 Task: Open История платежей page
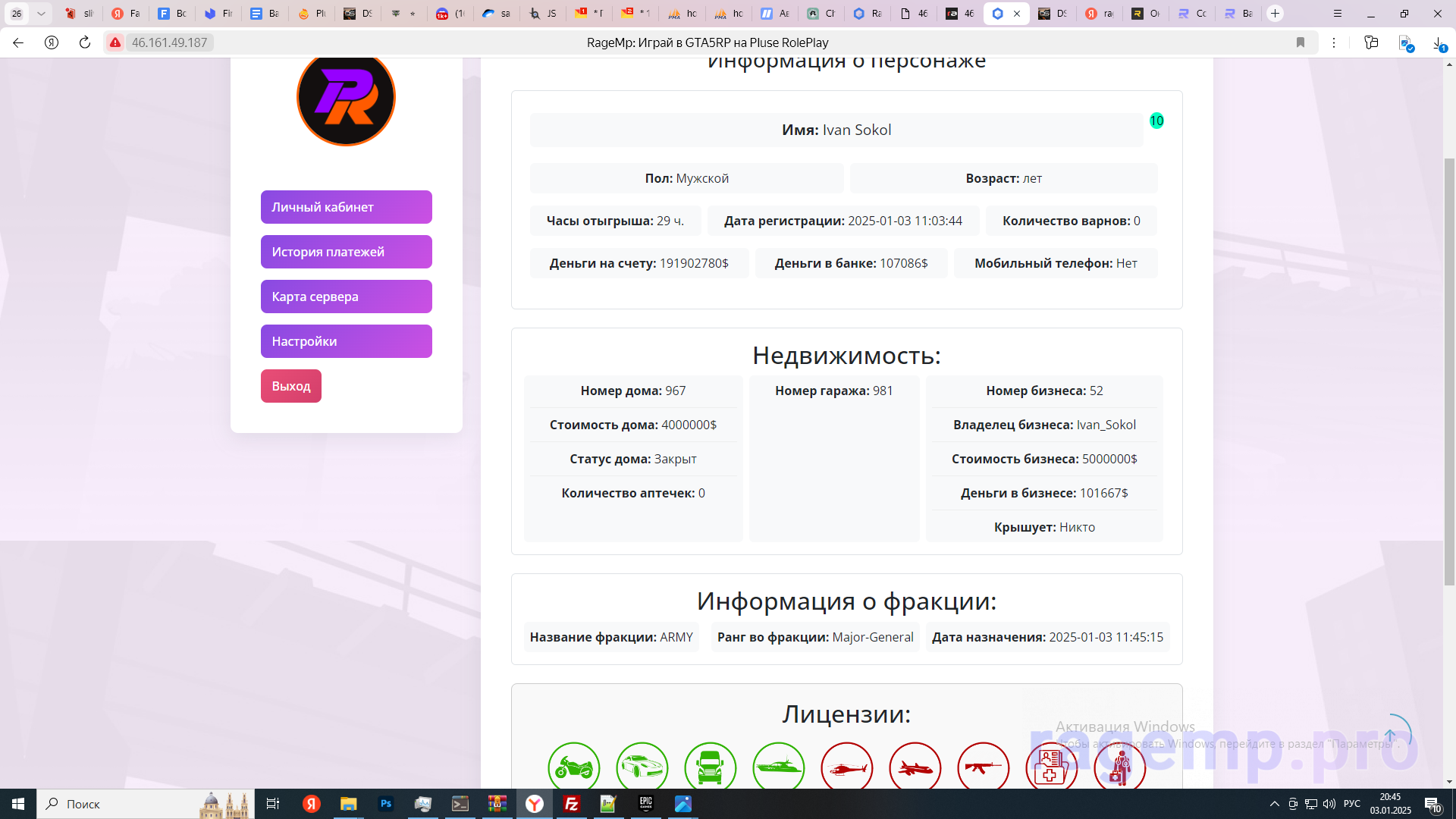point(347,252)
